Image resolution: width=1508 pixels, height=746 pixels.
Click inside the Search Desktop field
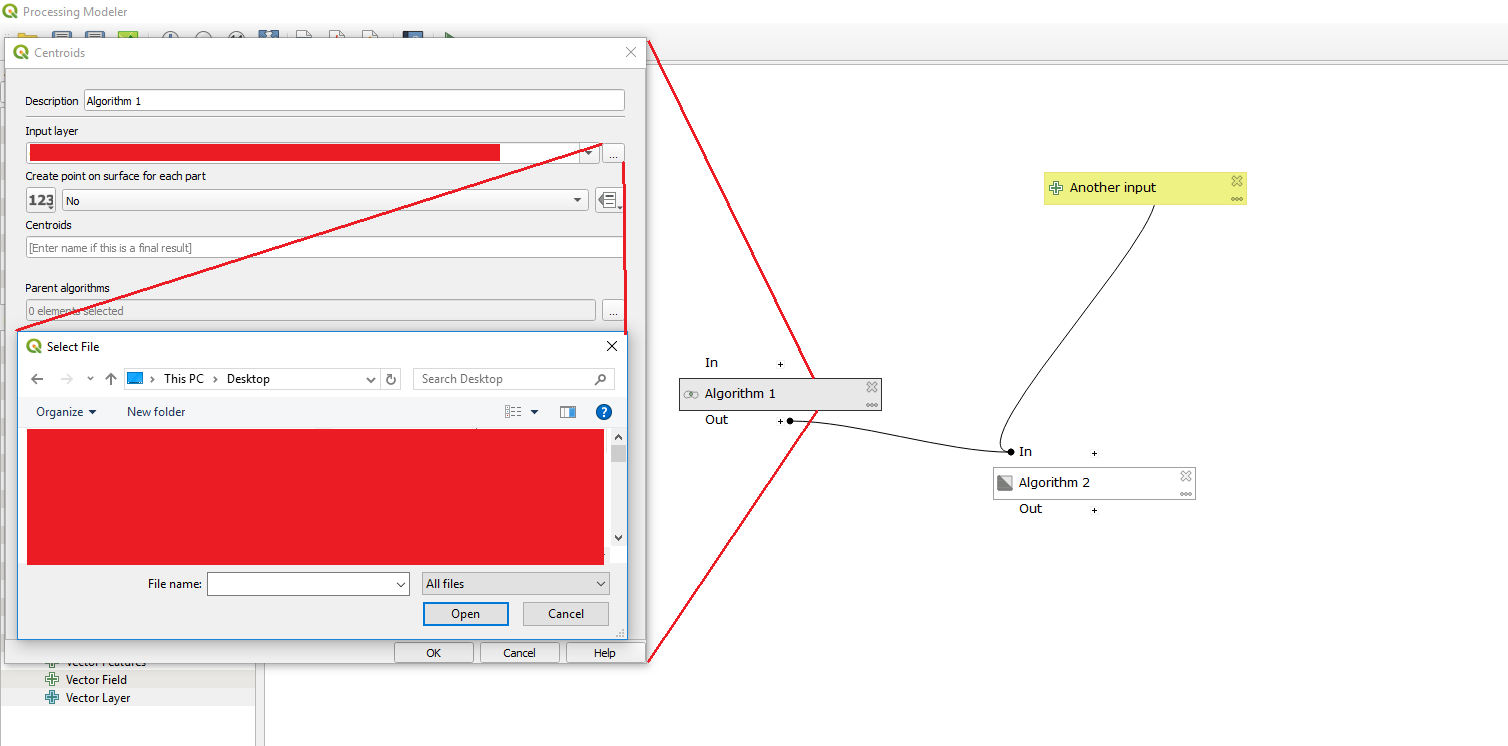point(505,378)
